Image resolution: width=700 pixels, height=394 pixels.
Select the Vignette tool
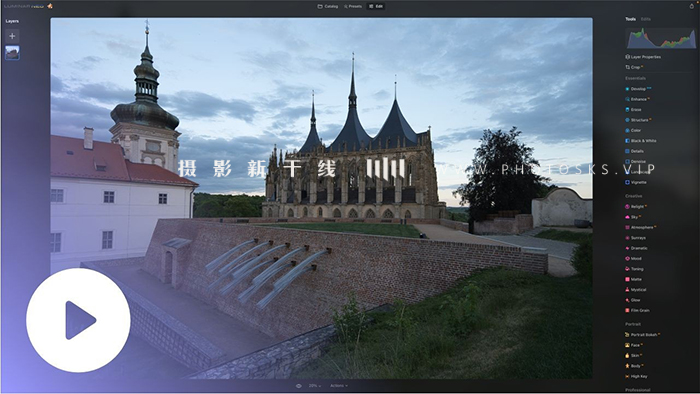click(636, 182)
